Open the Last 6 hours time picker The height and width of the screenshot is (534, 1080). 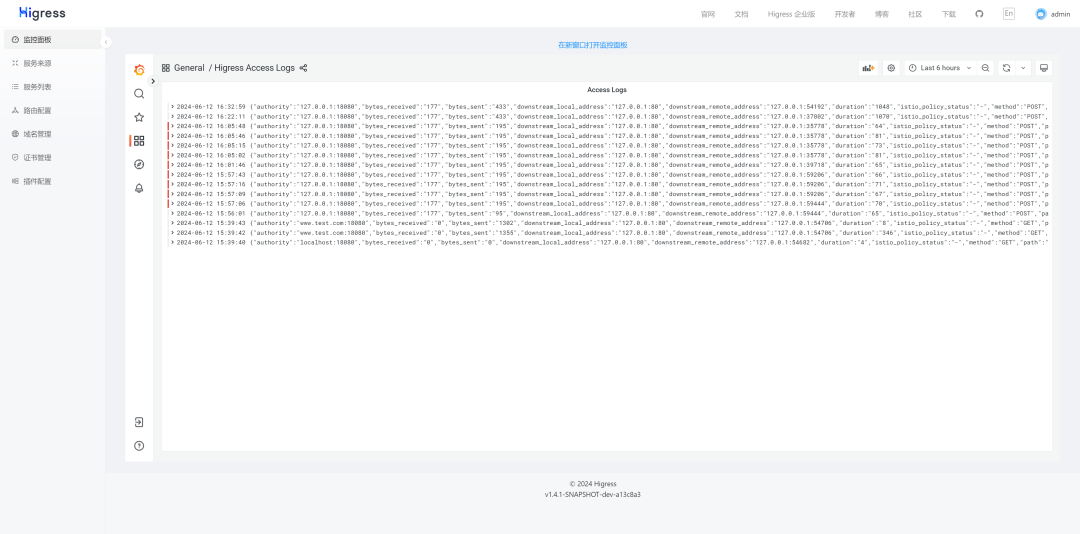tap(940, 68)
